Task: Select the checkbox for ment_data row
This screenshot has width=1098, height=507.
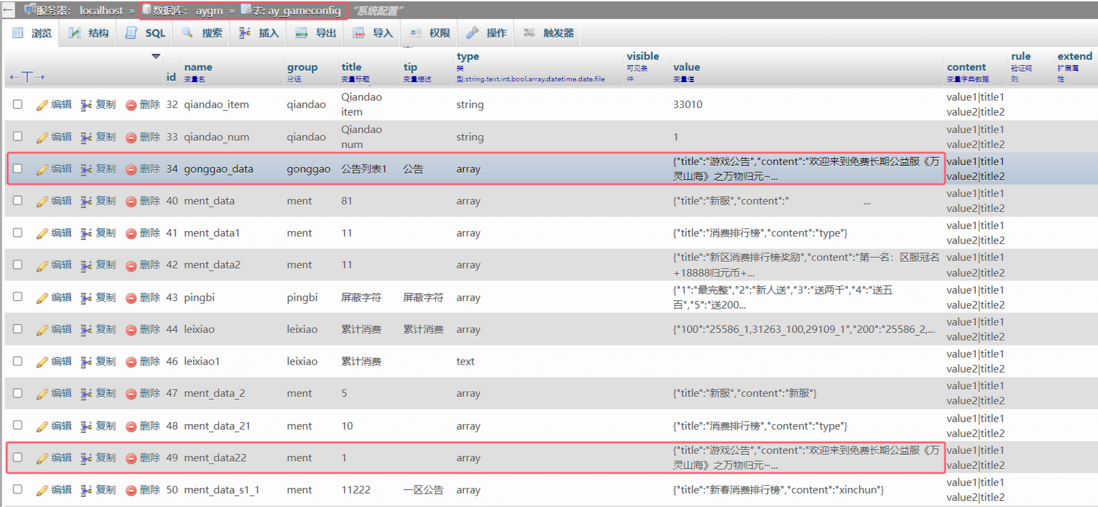Action: pyautogui.click(x=17, y=201)
